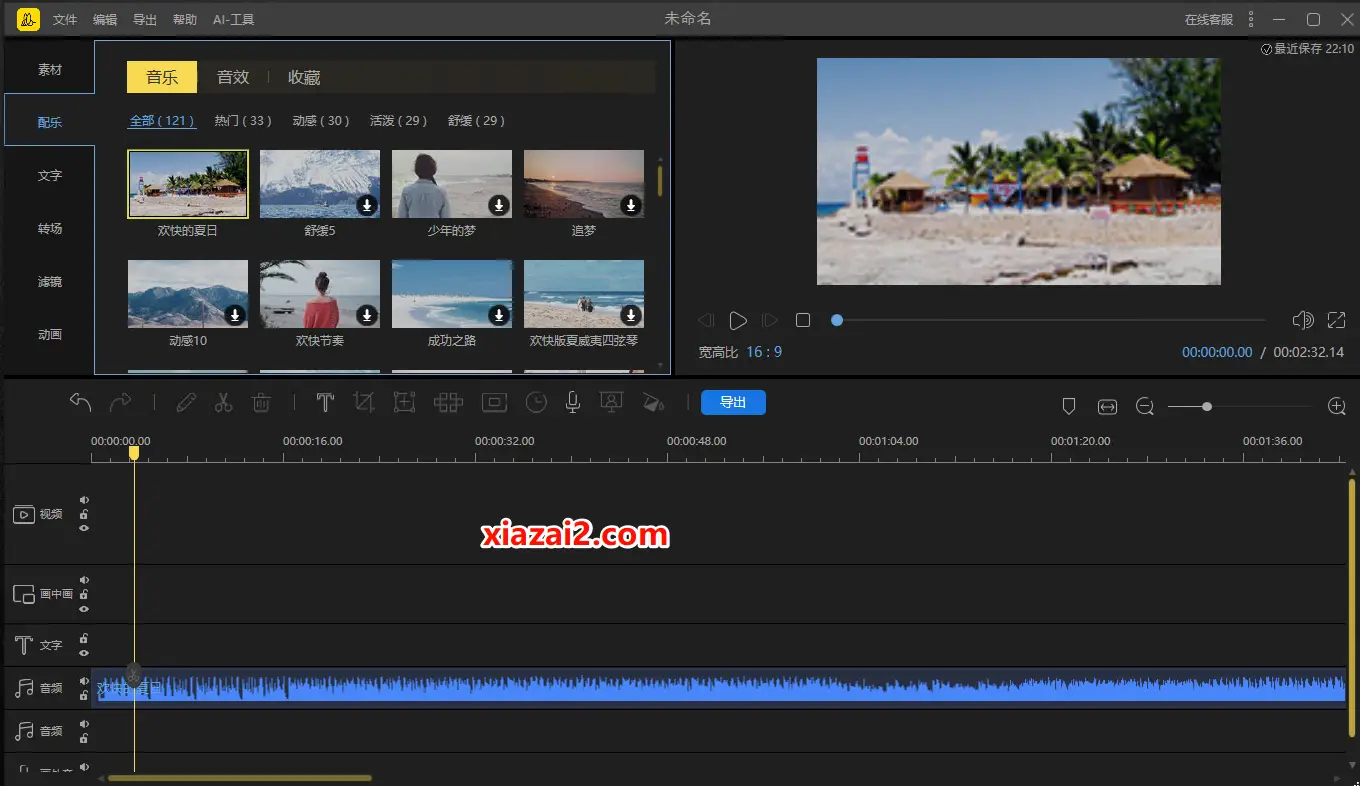The image size is (1360, 786).
Task: Open the mosaic tool icon
Action: coord(448,402)
